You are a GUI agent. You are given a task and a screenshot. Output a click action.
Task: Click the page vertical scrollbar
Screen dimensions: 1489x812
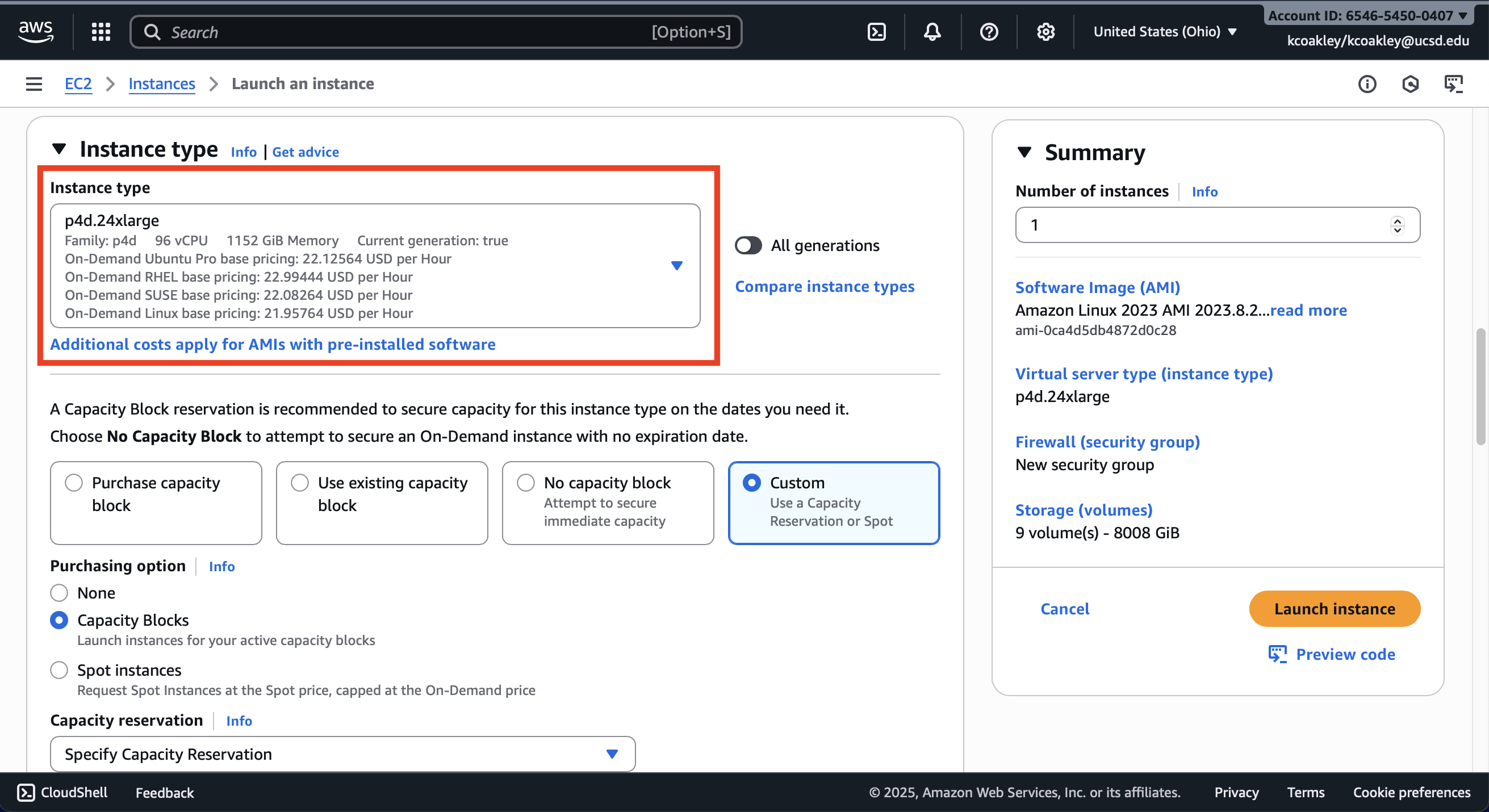(x=1480, y=387)
